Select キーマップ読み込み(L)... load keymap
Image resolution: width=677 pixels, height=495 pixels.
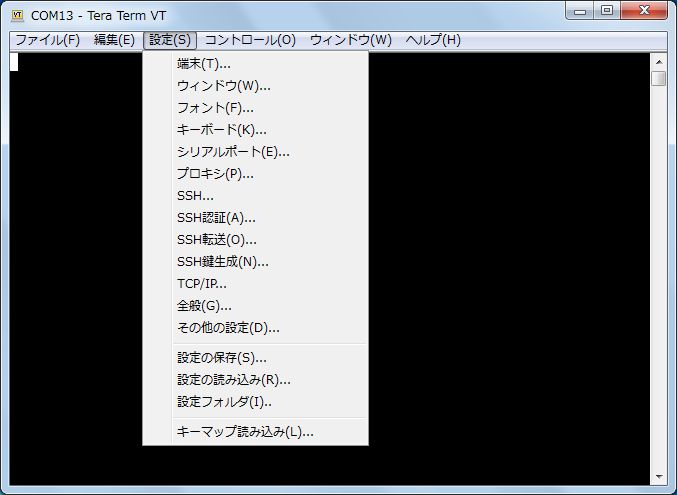click(x=256, y=432)
